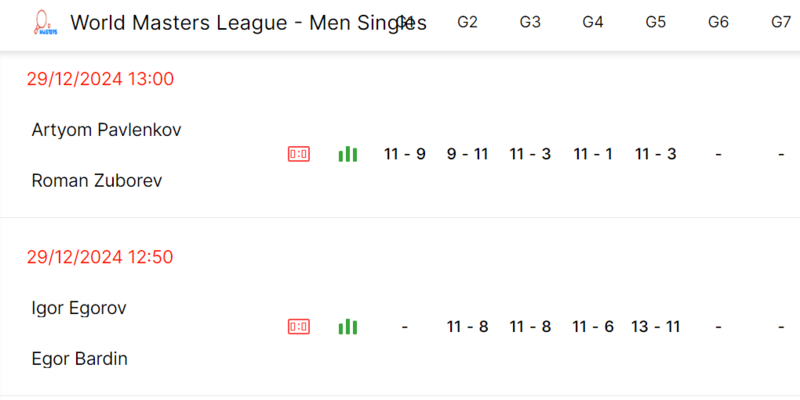
Task: Open statistics bars icon for Pavlenkov match
Action: tap(347, 154)
